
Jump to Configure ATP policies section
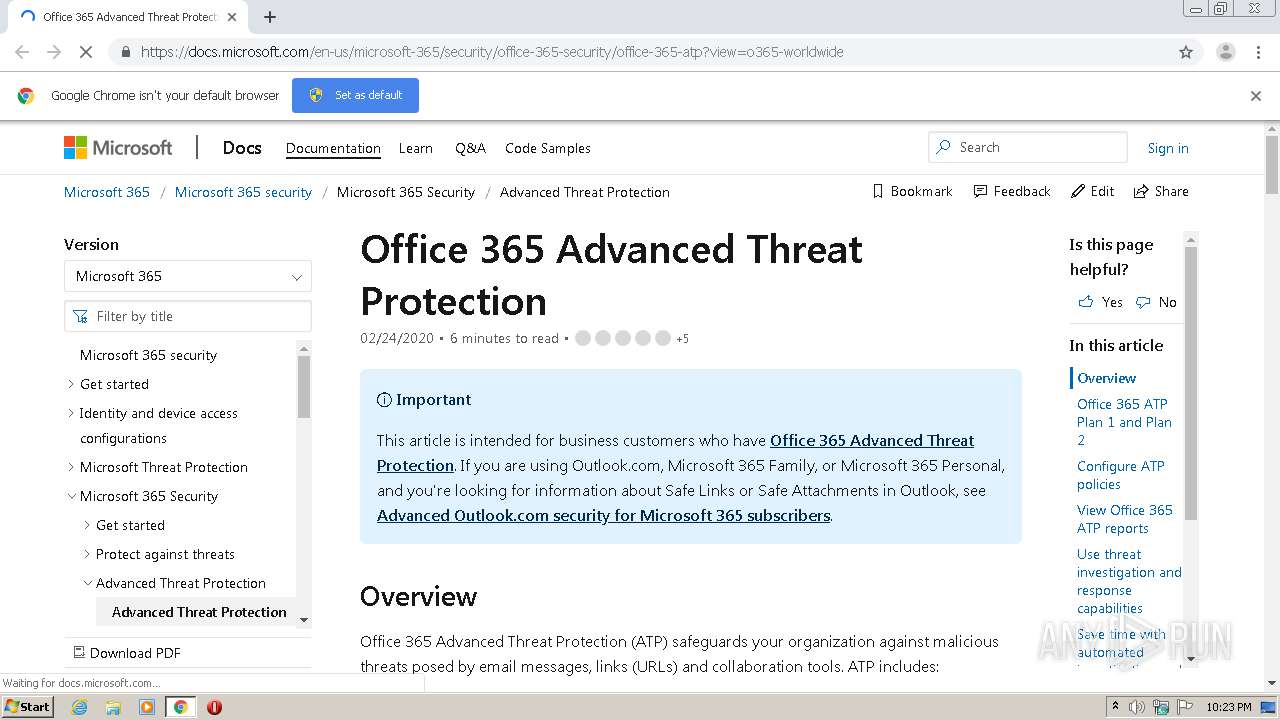[1120, 475]
